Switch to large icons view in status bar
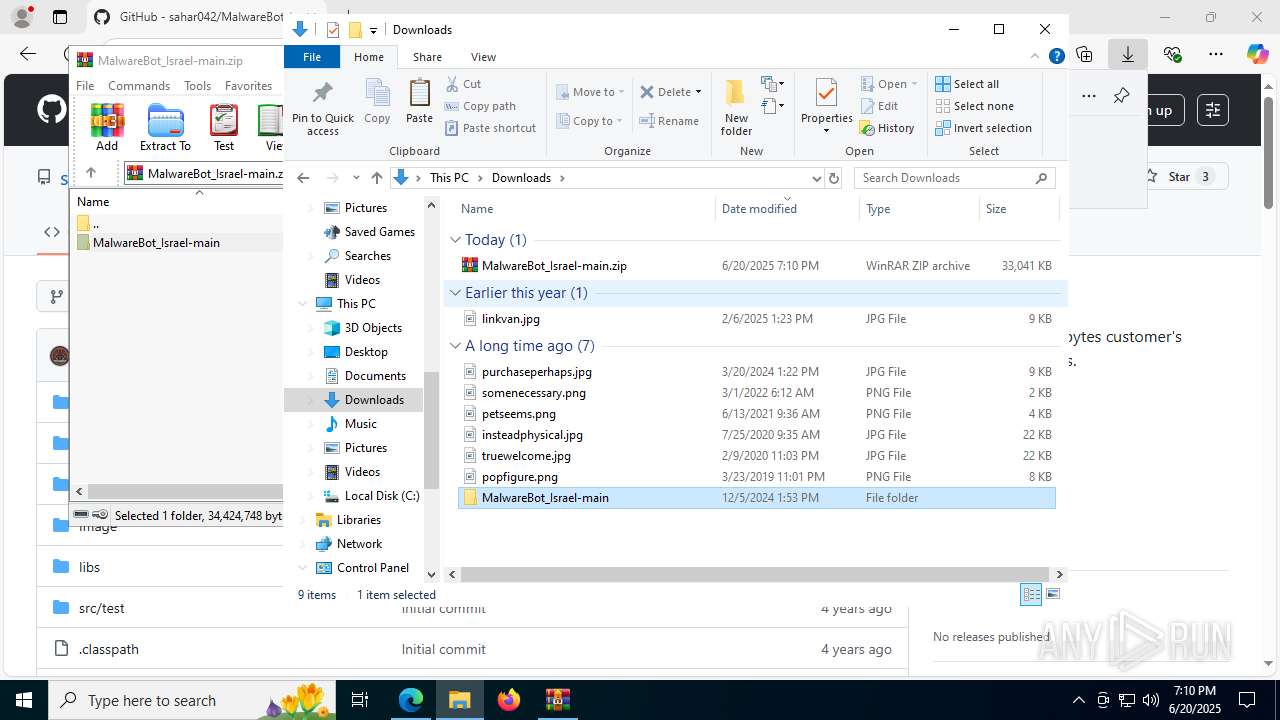The height and width of the screenshot is (720, 1280). (1052, 595)
